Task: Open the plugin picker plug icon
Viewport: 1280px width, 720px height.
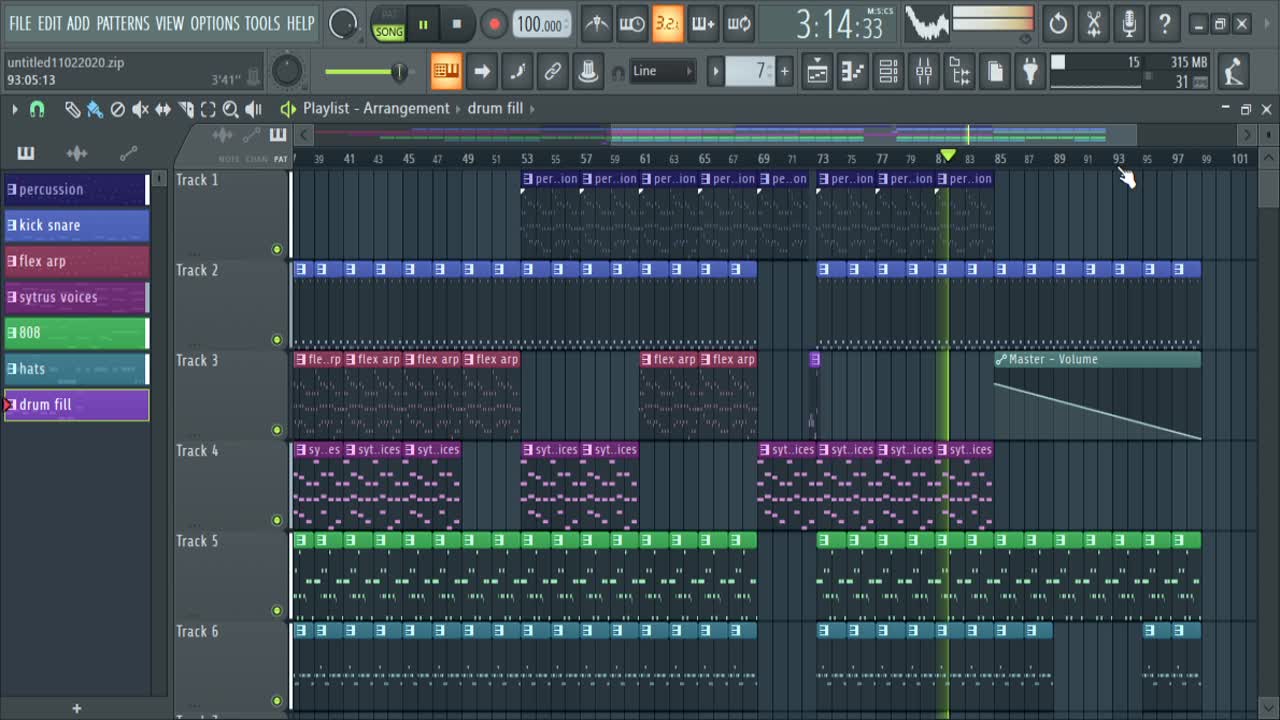Action: (1030, 71)
